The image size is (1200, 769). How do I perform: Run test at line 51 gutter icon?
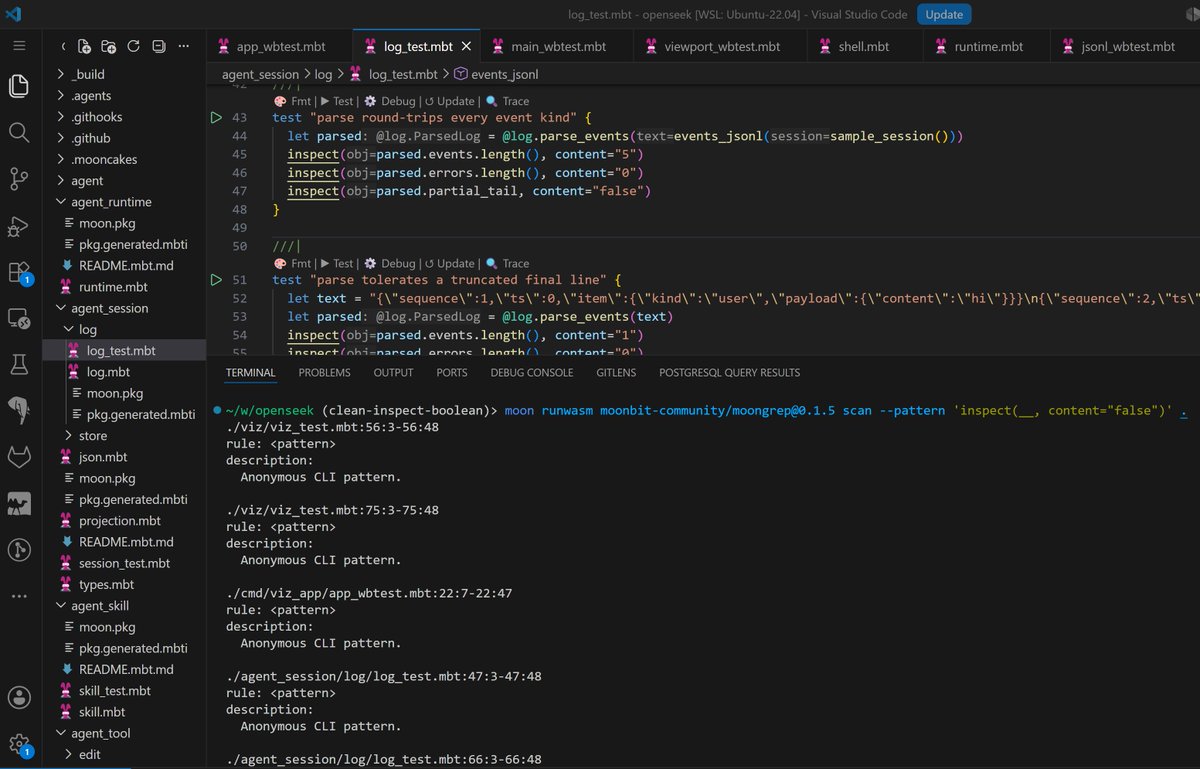[x=216, y=280]
